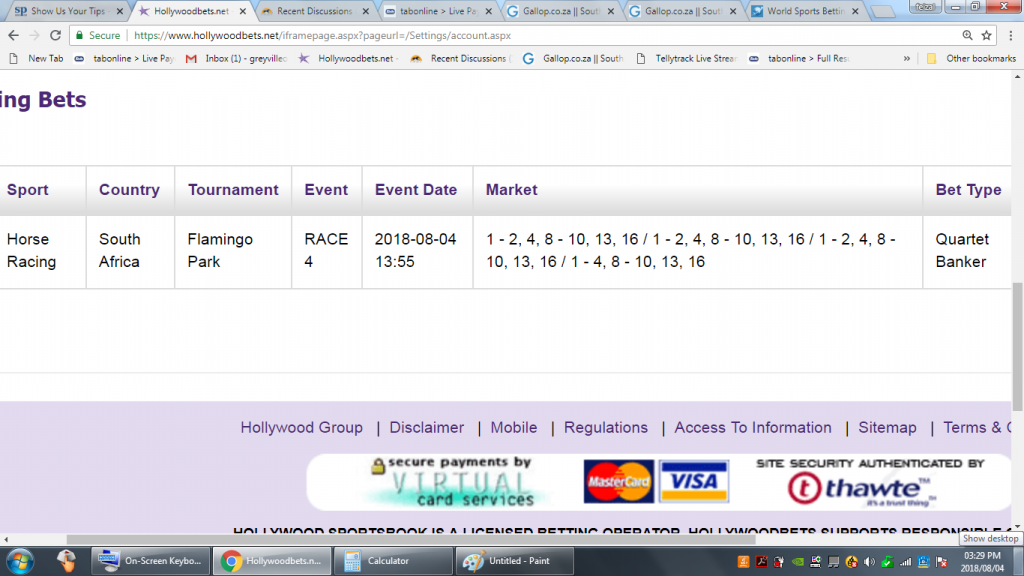1024x576 pixels.
Task: Open the Windows Start orb
Action: click(20, 560)
